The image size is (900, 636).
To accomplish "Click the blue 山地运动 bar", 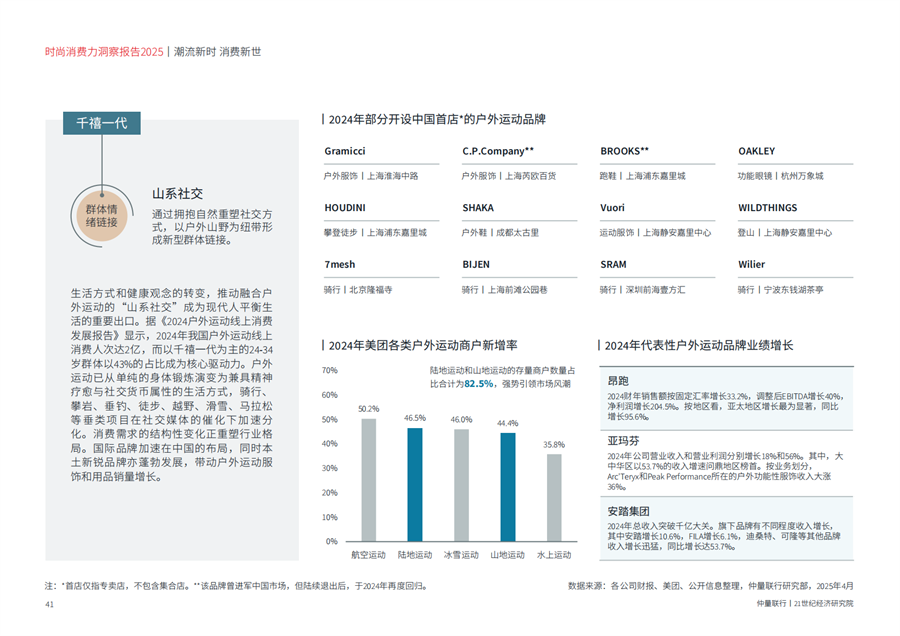I will click(x=508, y=487).
